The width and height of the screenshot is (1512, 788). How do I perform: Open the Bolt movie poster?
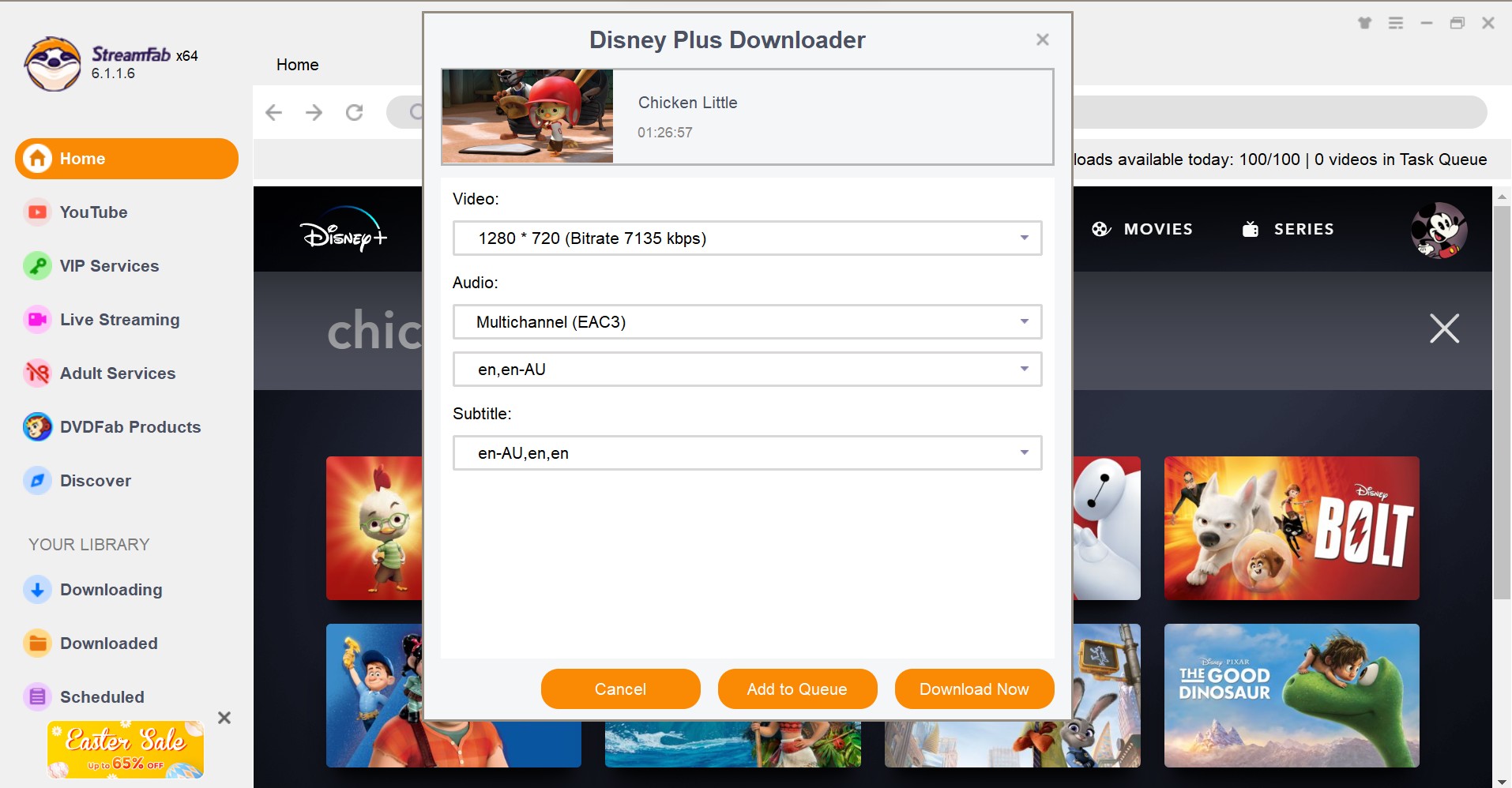pos(1292,528)
